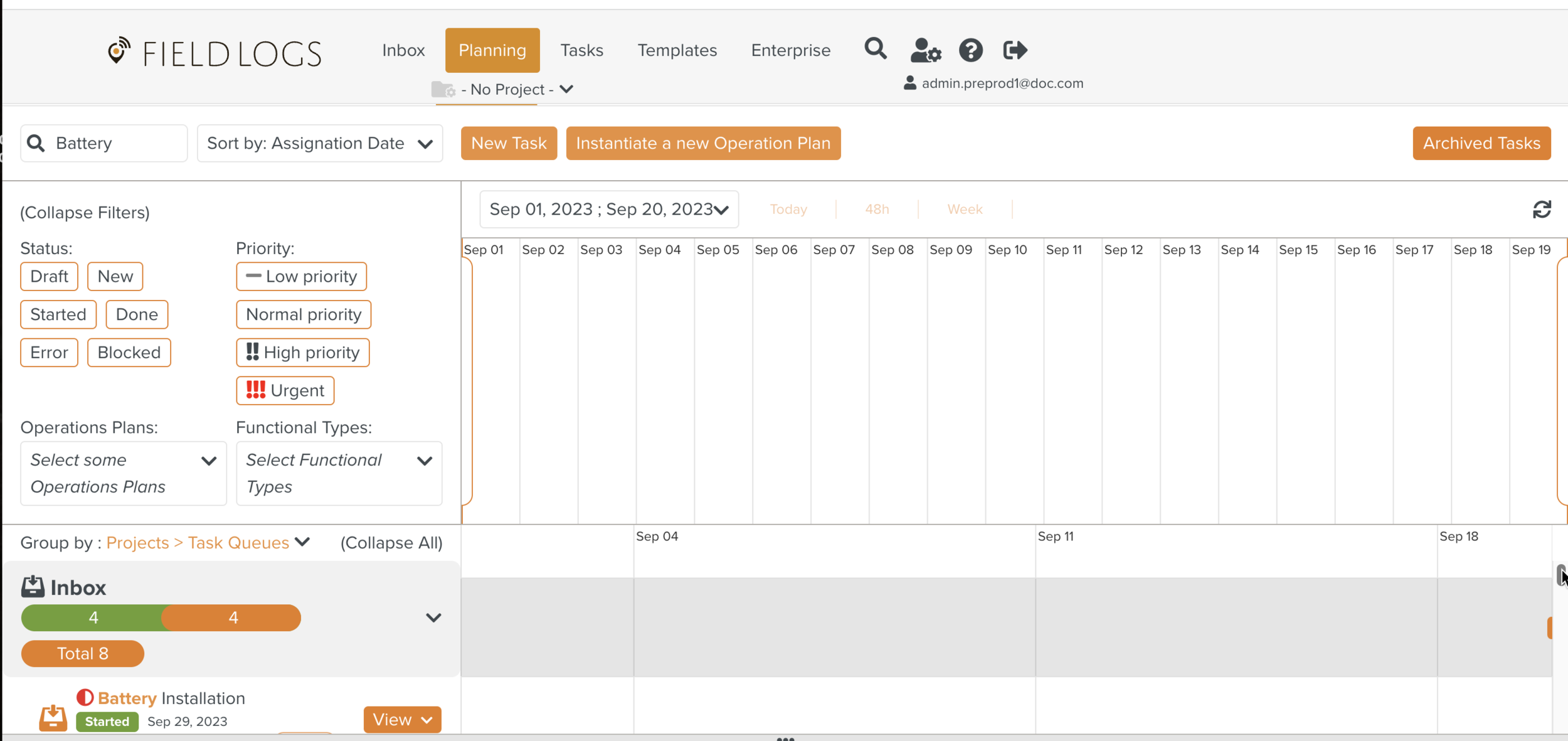This screenshot has height=741, width=1568.
Task: Click the magnifier search icon in header
Action: click(x=876, y=49)
